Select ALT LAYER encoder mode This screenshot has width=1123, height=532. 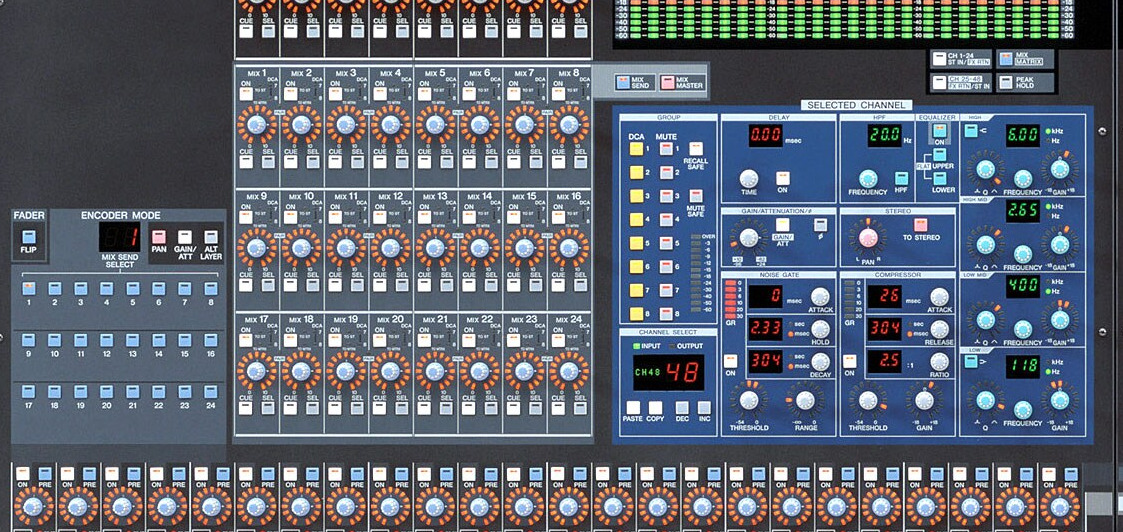(x=211, y=237)
